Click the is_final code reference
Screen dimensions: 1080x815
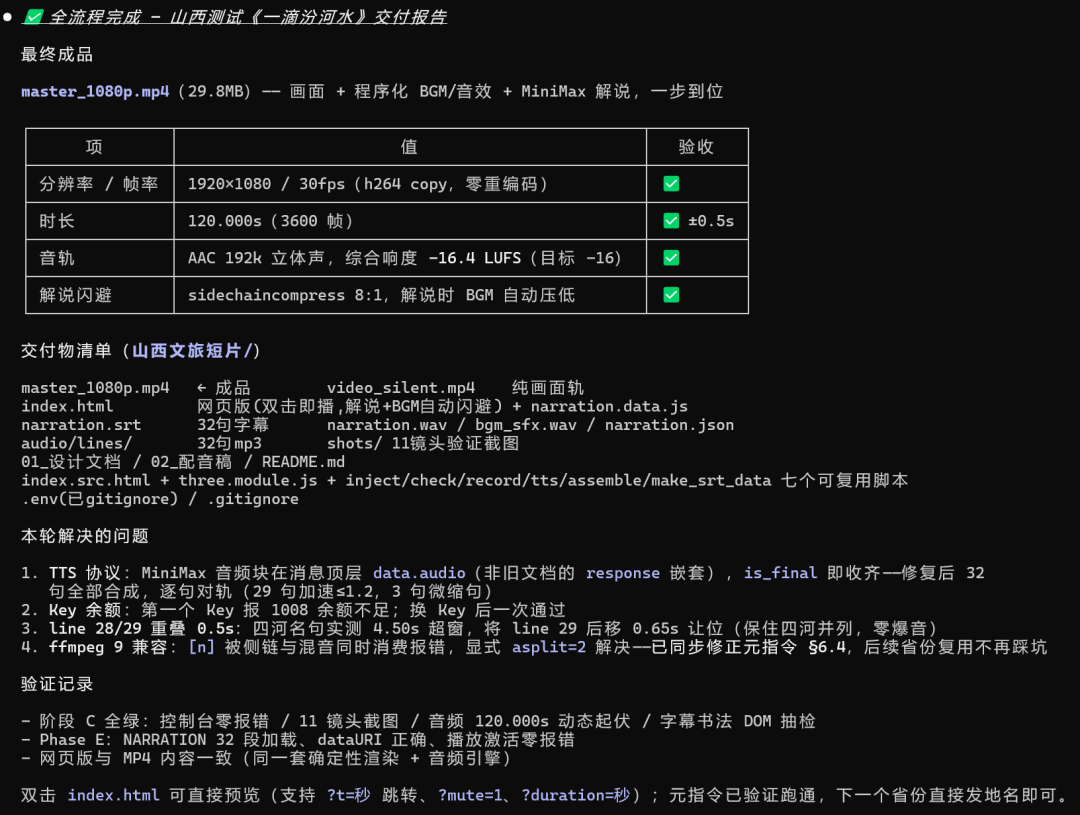[x=780, y=573]
